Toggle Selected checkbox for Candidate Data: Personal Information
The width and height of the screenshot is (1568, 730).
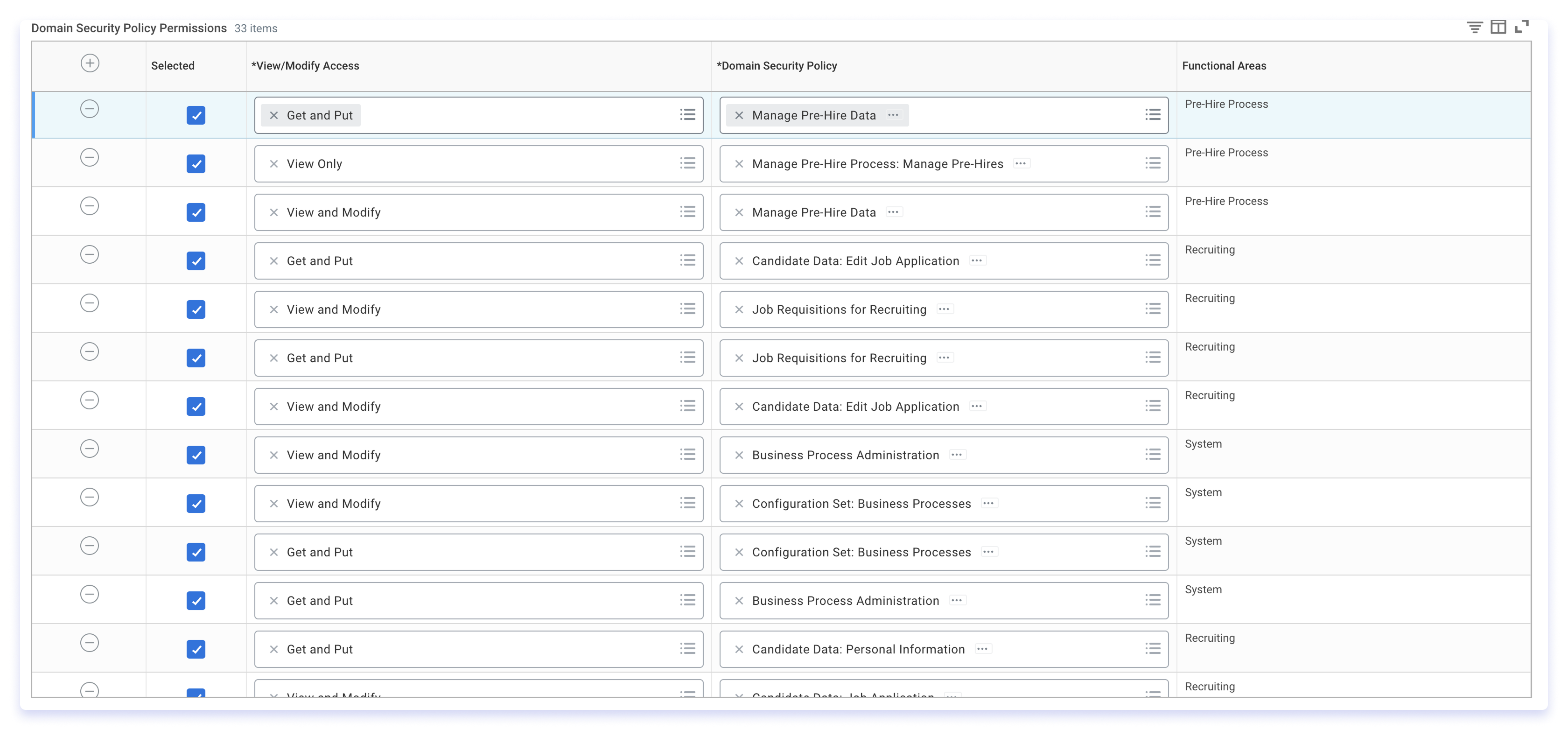(196, 649)
